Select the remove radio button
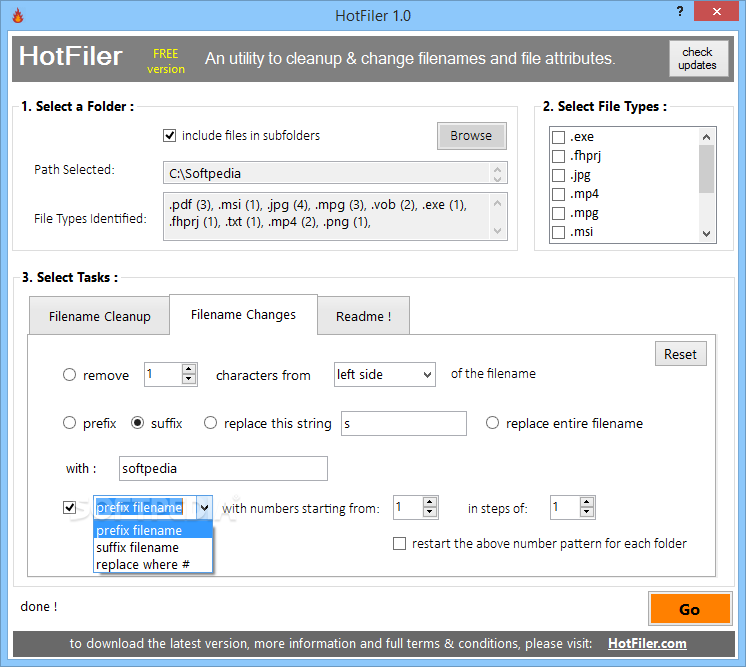Screen dimensions: 746x667 coord(69,375)
